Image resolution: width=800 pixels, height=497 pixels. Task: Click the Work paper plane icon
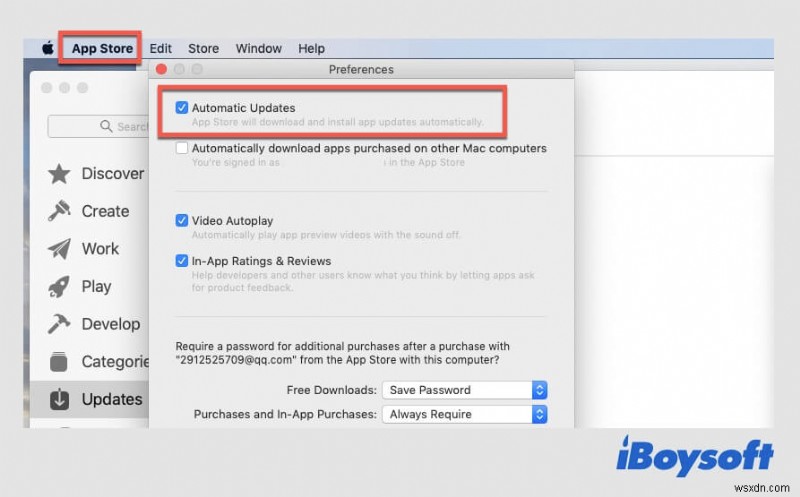click(x=59, y=249)
